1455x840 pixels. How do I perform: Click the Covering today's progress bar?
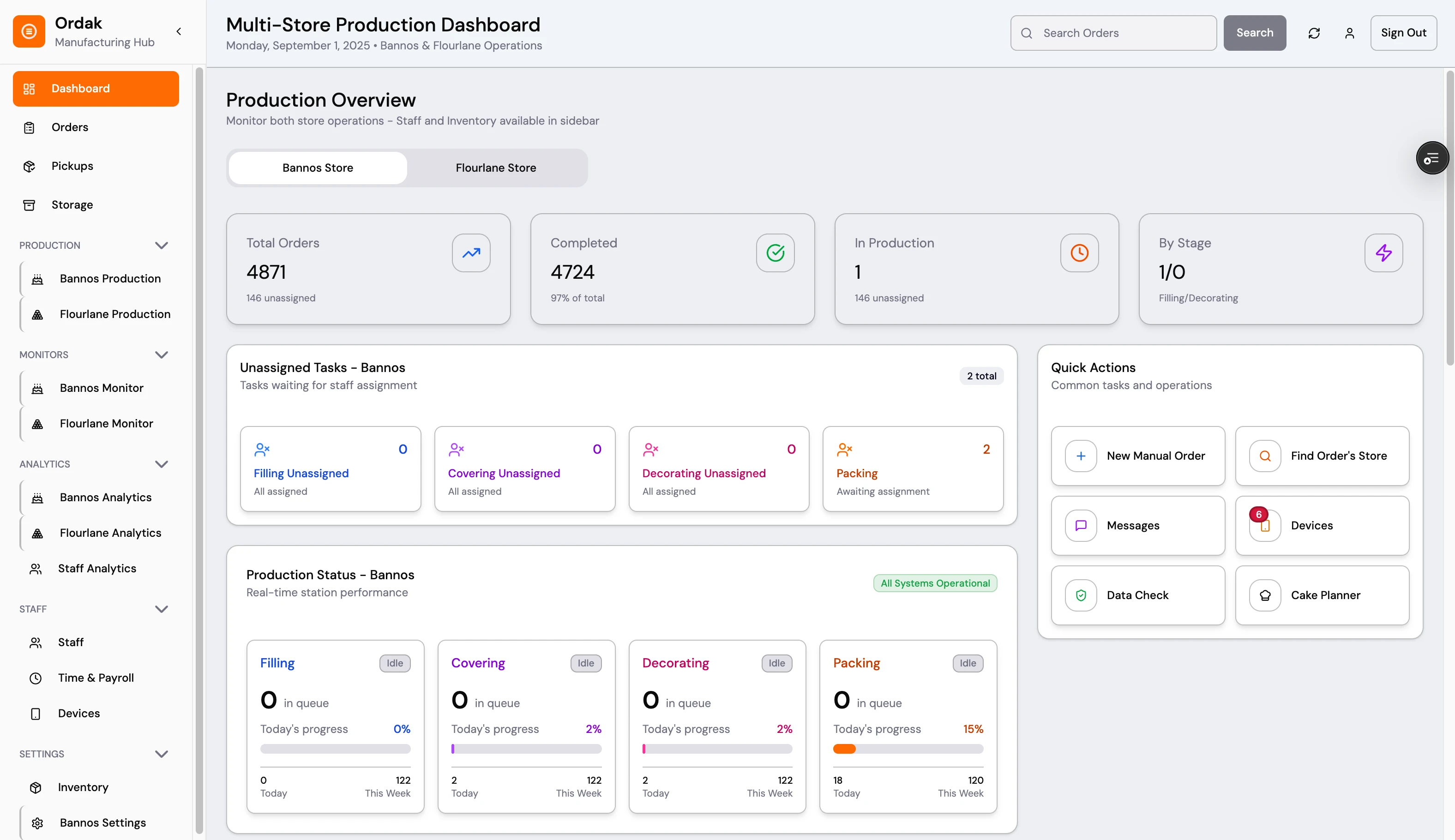[526, 749]
